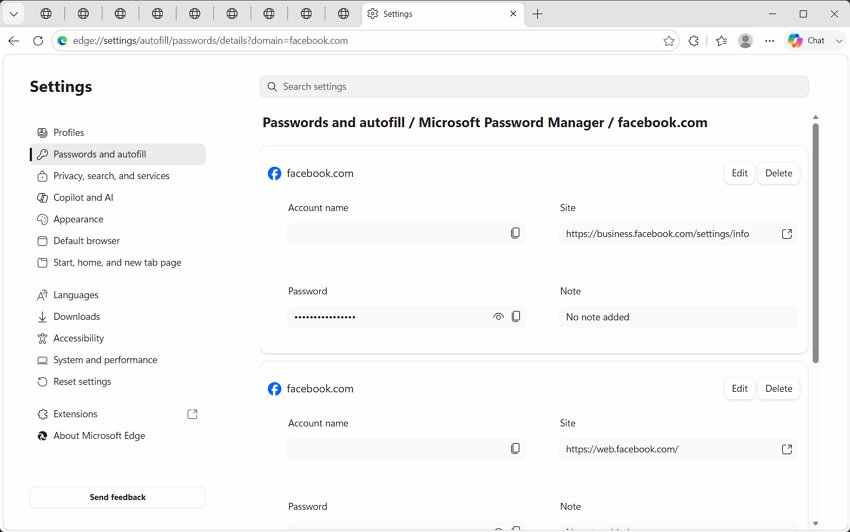850x532 pixels.
Task: Open business.facebook.com site link icon
Action: (787, 234)
